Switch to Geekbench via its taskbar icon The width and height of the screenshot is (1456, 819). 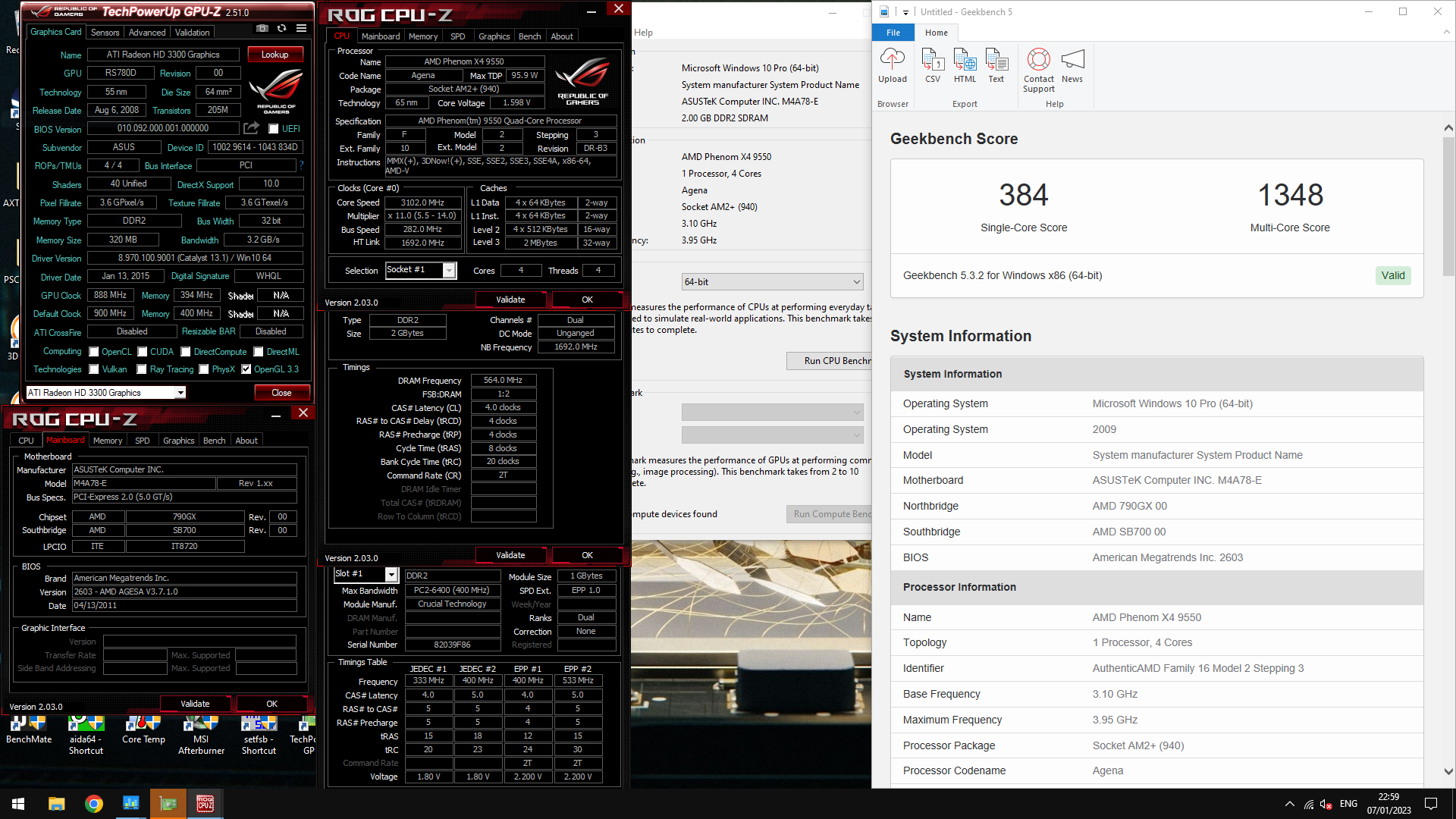click(131, 804)
